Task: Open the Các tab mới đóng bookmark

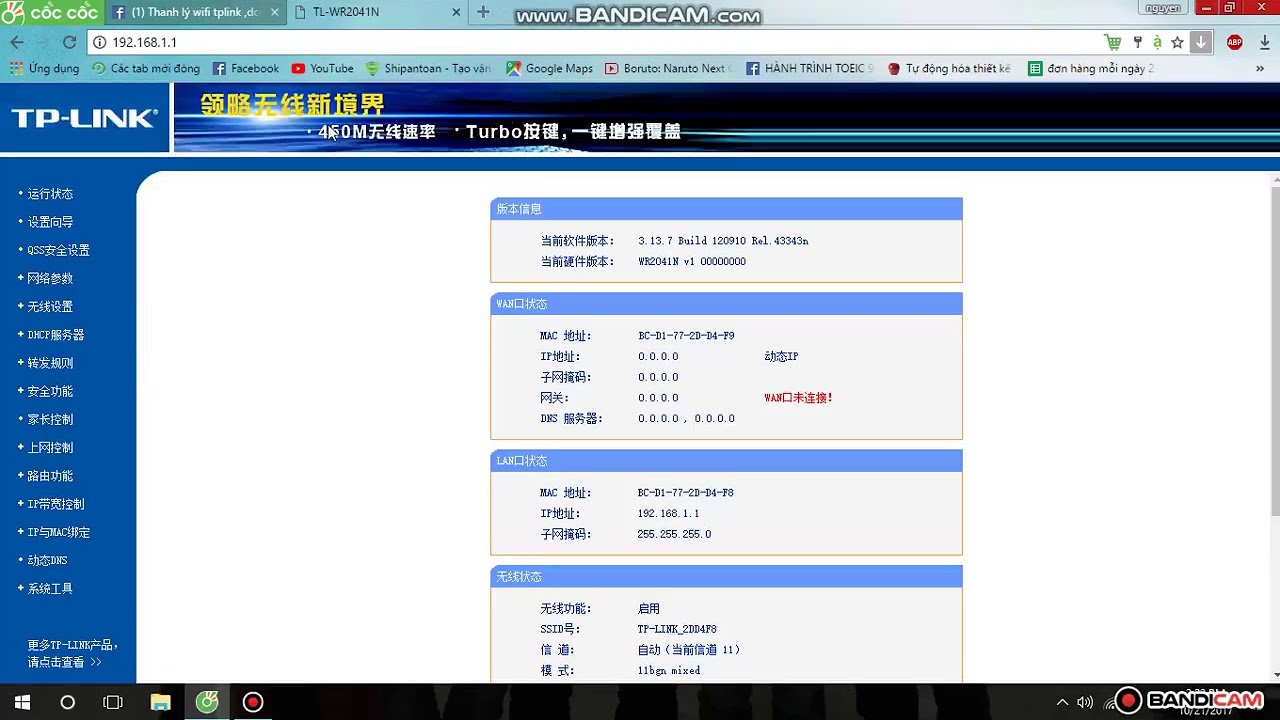Action: coord(146,68)
